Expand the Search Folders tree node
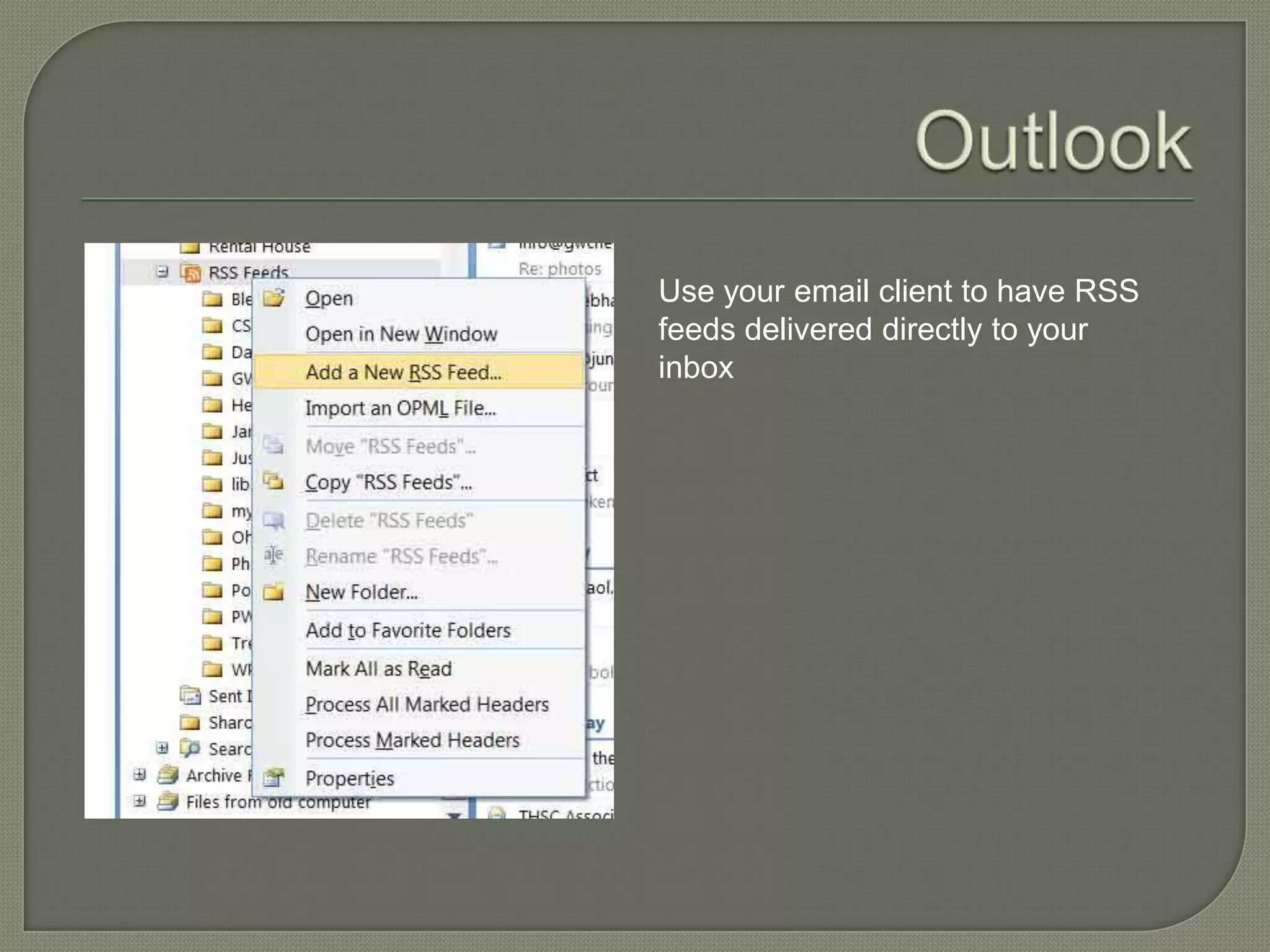Screen dimensions: 1270x952 [162, 747]
